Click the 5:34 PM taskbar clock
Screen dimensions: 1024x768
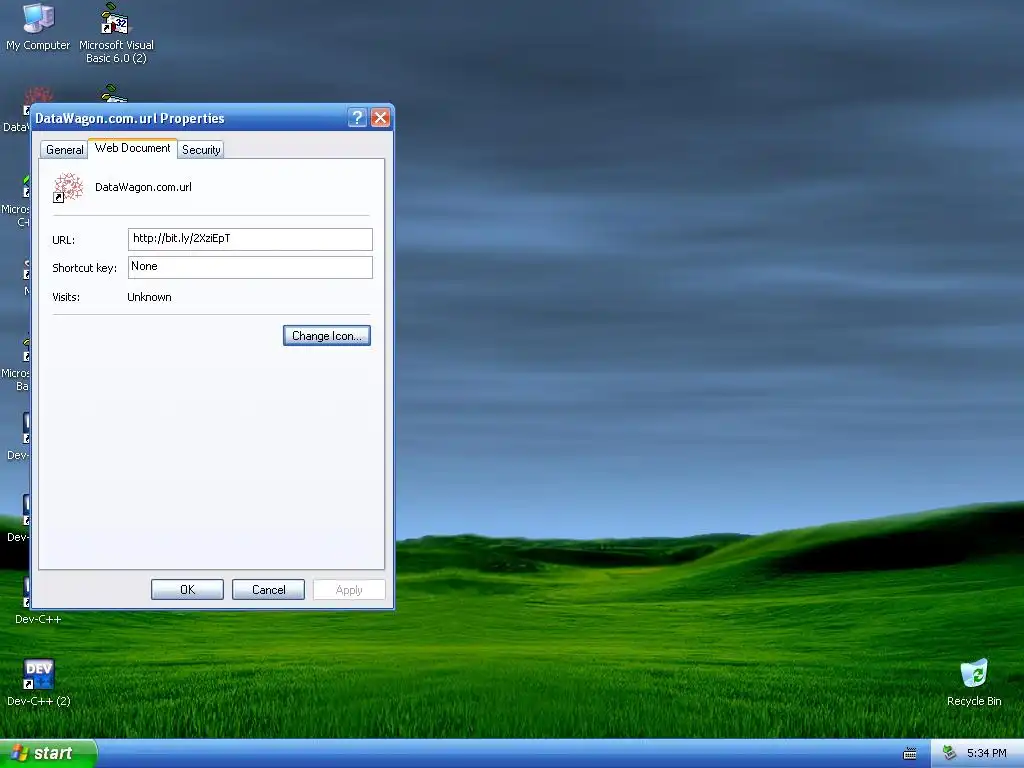pyautogui.click(x=987, y=754)
